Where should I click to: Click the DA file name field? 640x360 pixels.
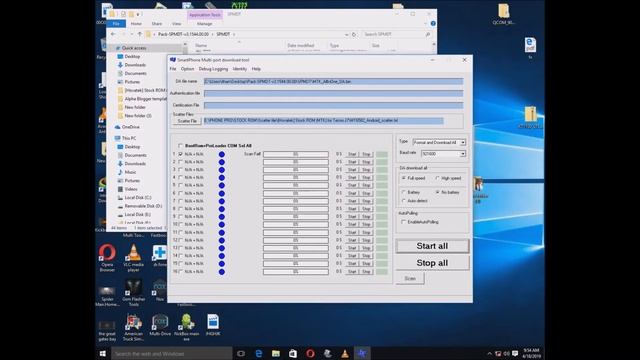point(333,82)
